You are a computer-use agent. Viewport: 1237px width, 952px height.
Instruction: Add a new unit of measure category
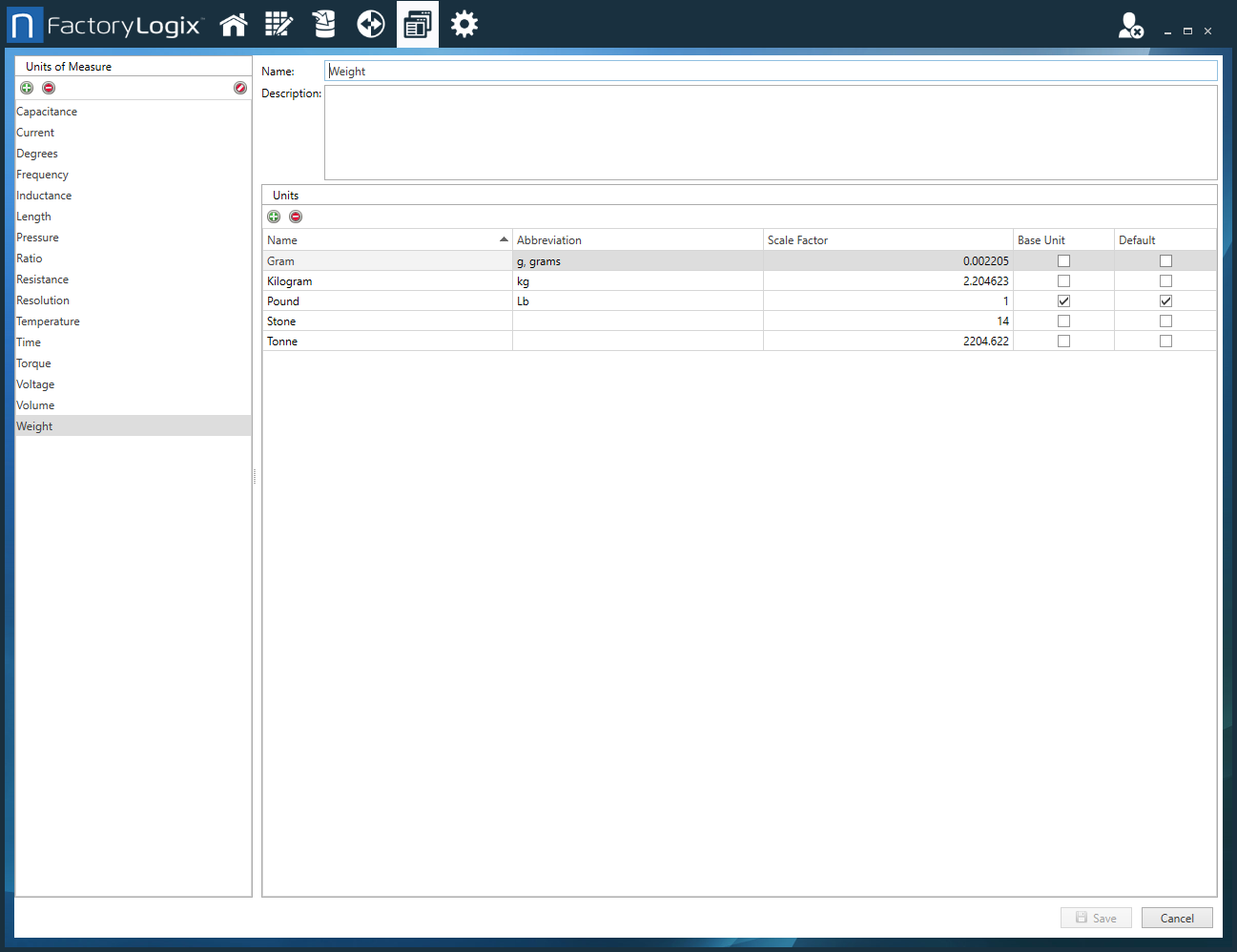[27, 88]
